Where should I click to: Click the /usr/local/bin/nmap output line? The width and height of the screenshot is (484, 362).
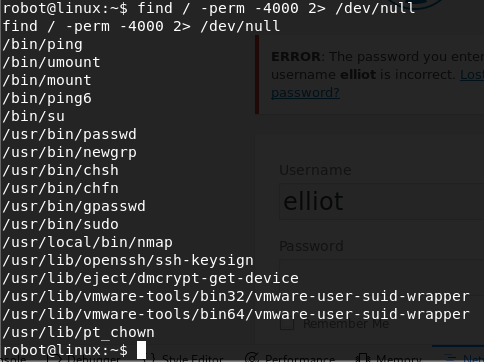click(88, 242)
